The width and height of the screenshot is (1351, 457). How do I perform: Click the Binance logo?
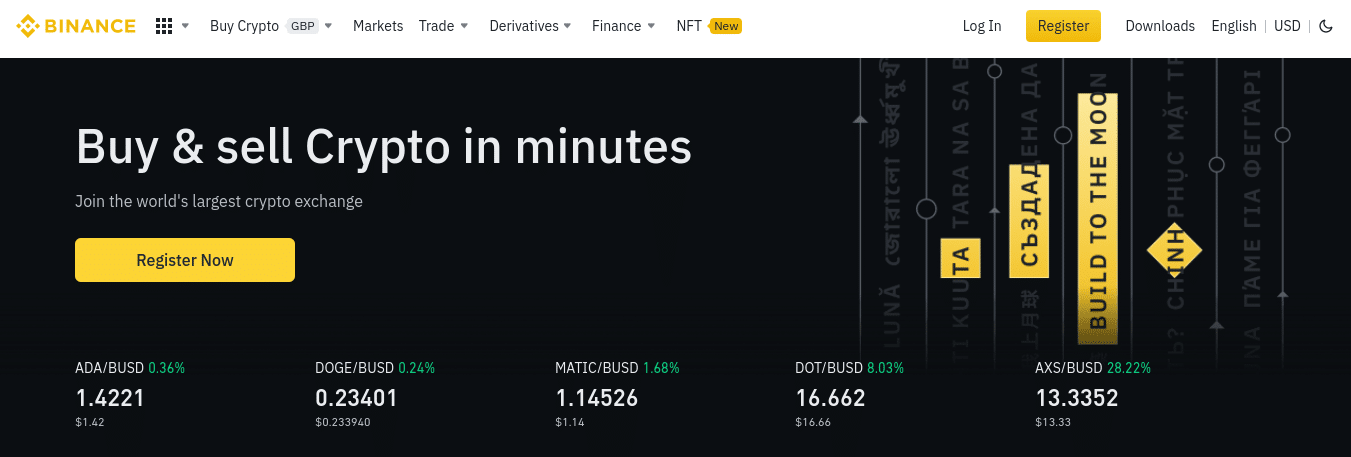tap(76, 26)
